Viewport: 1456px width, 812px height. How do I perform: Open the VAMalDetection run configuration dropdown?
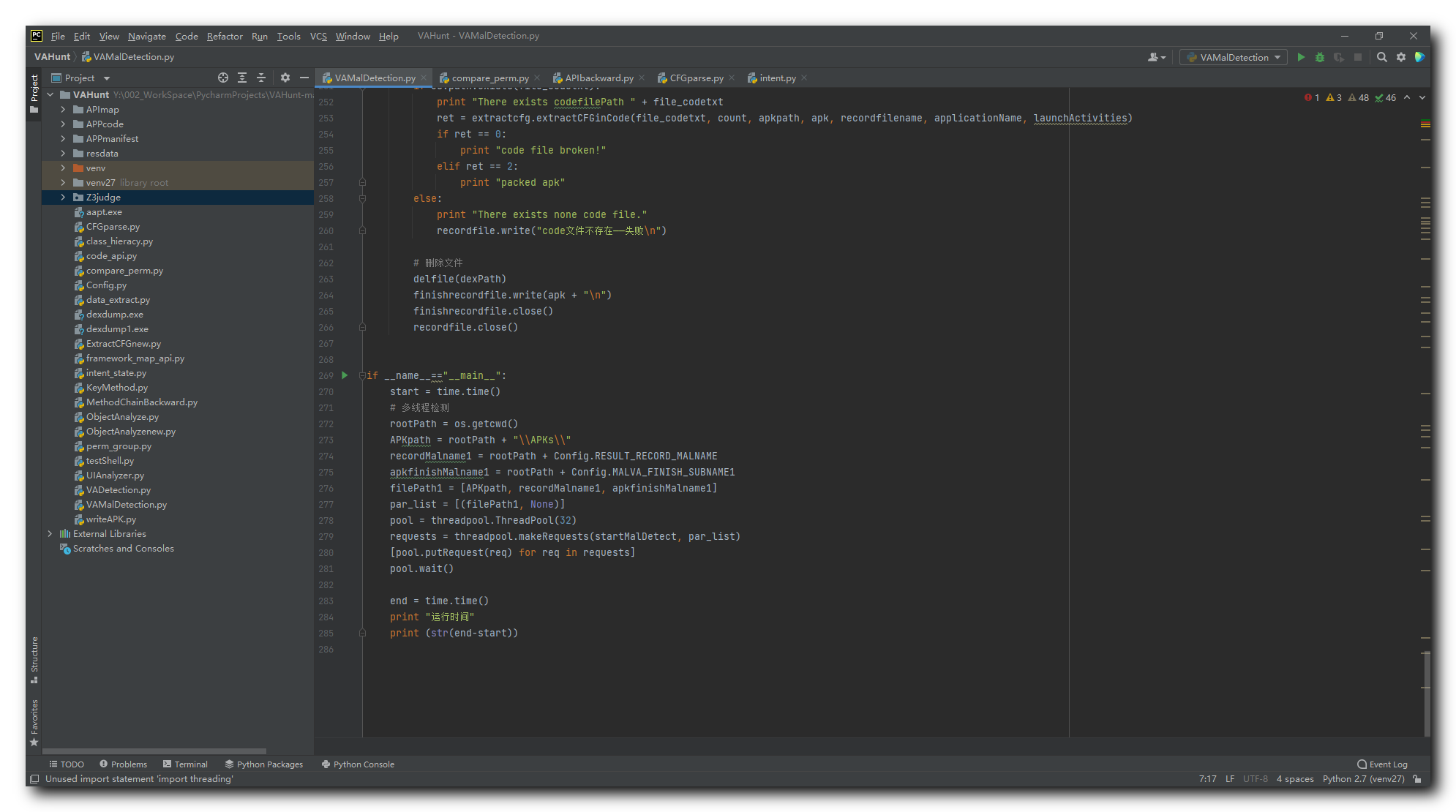coord(1234,57)
